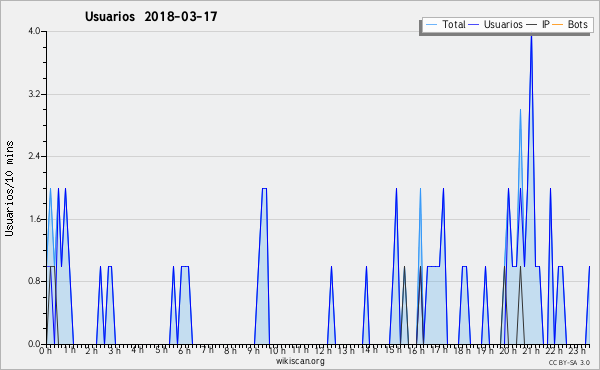This screenshot has height=370, width=600.
Task: Click the wikiscan.org link below the chart
Action: point(300,361)
